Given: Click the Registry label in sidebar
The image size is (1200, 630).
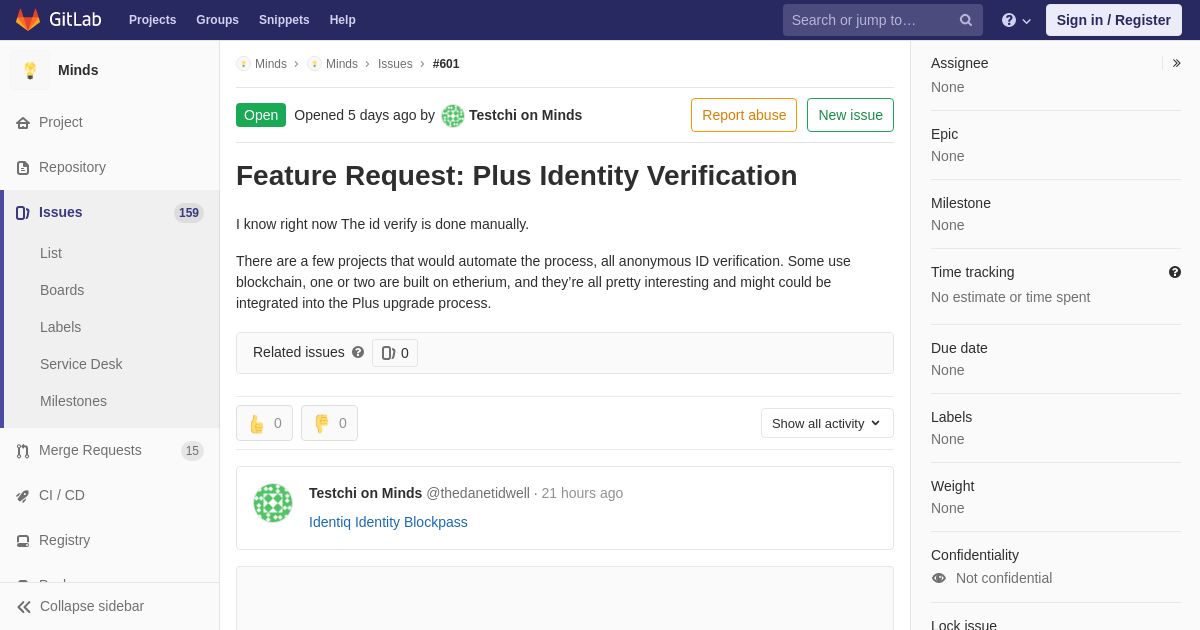Looking at the screenshot, I should click(64, 540).
